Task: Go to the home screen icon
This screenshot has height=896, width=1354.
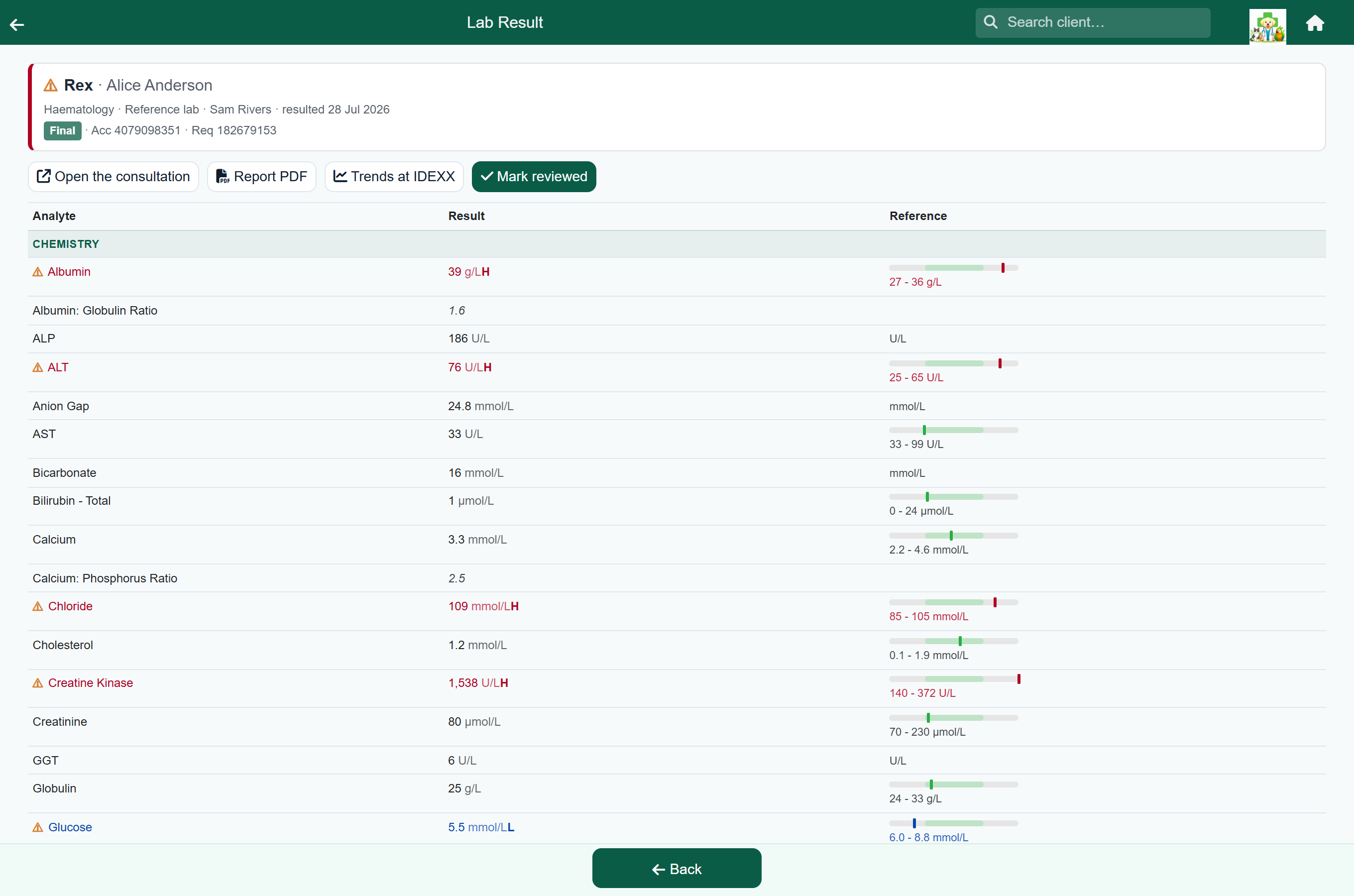Action: point(1315,23)
